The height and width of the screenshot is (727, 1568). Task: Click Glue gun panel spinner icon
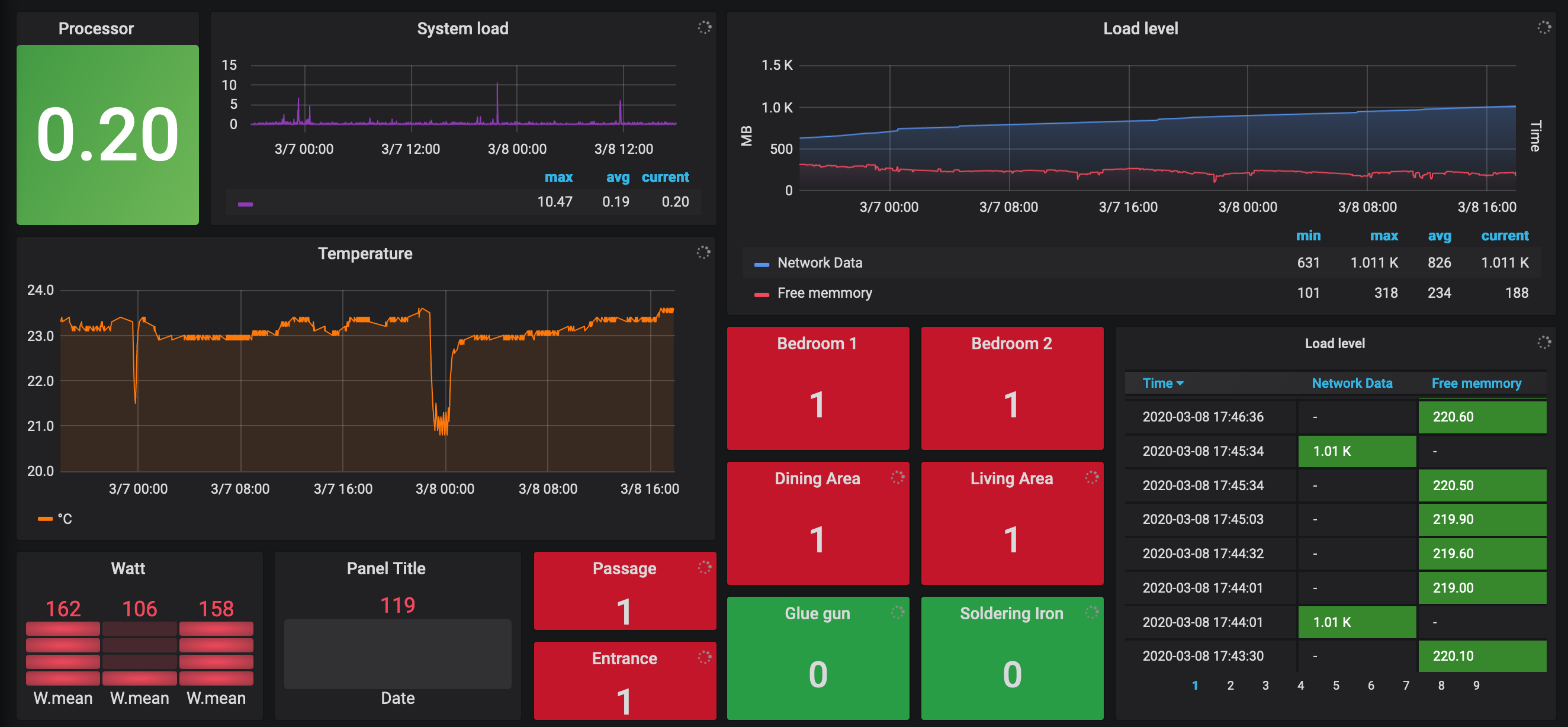coord(897,613)
